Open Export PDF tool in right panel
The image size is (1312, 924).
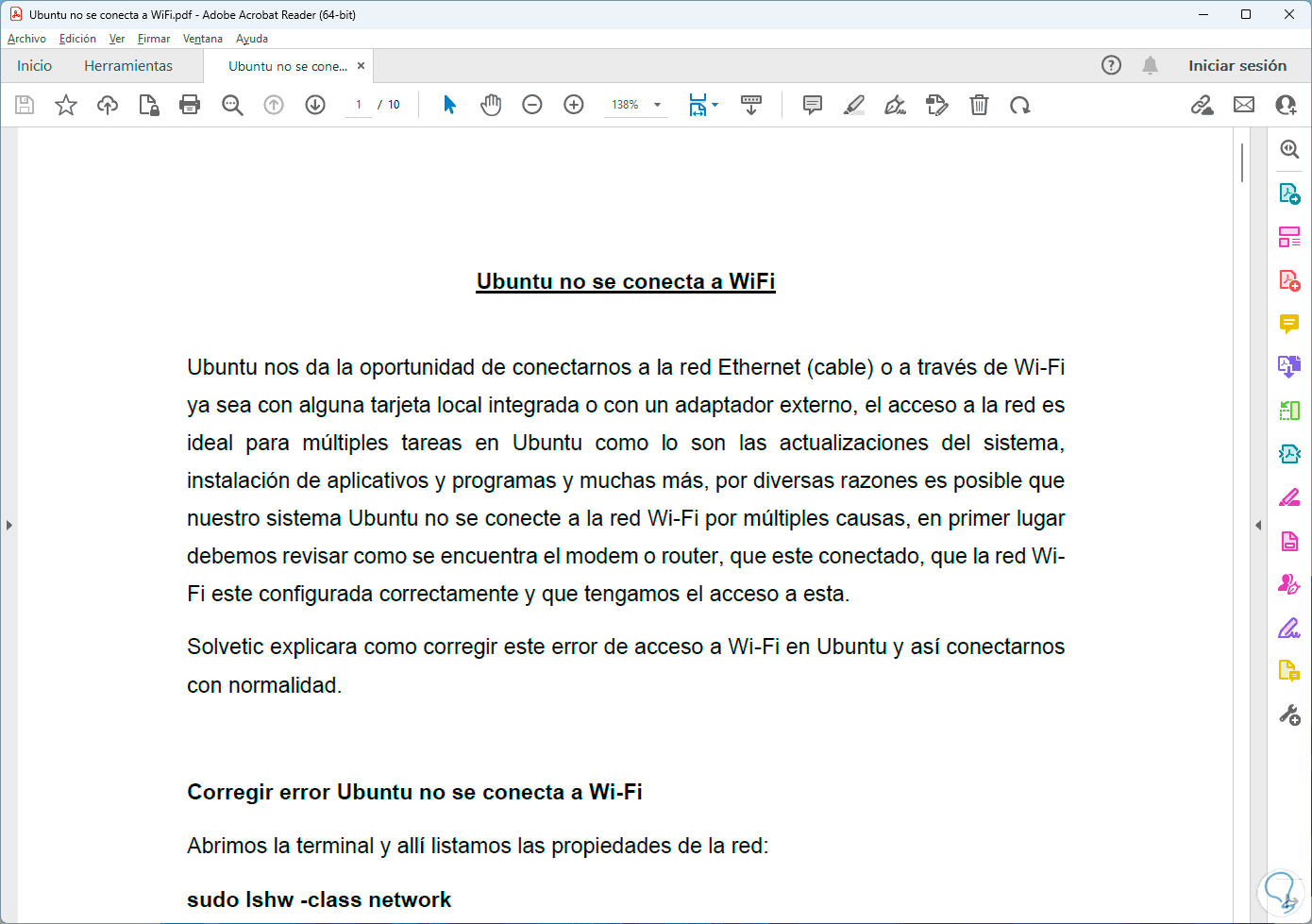tap(1289, 193)
